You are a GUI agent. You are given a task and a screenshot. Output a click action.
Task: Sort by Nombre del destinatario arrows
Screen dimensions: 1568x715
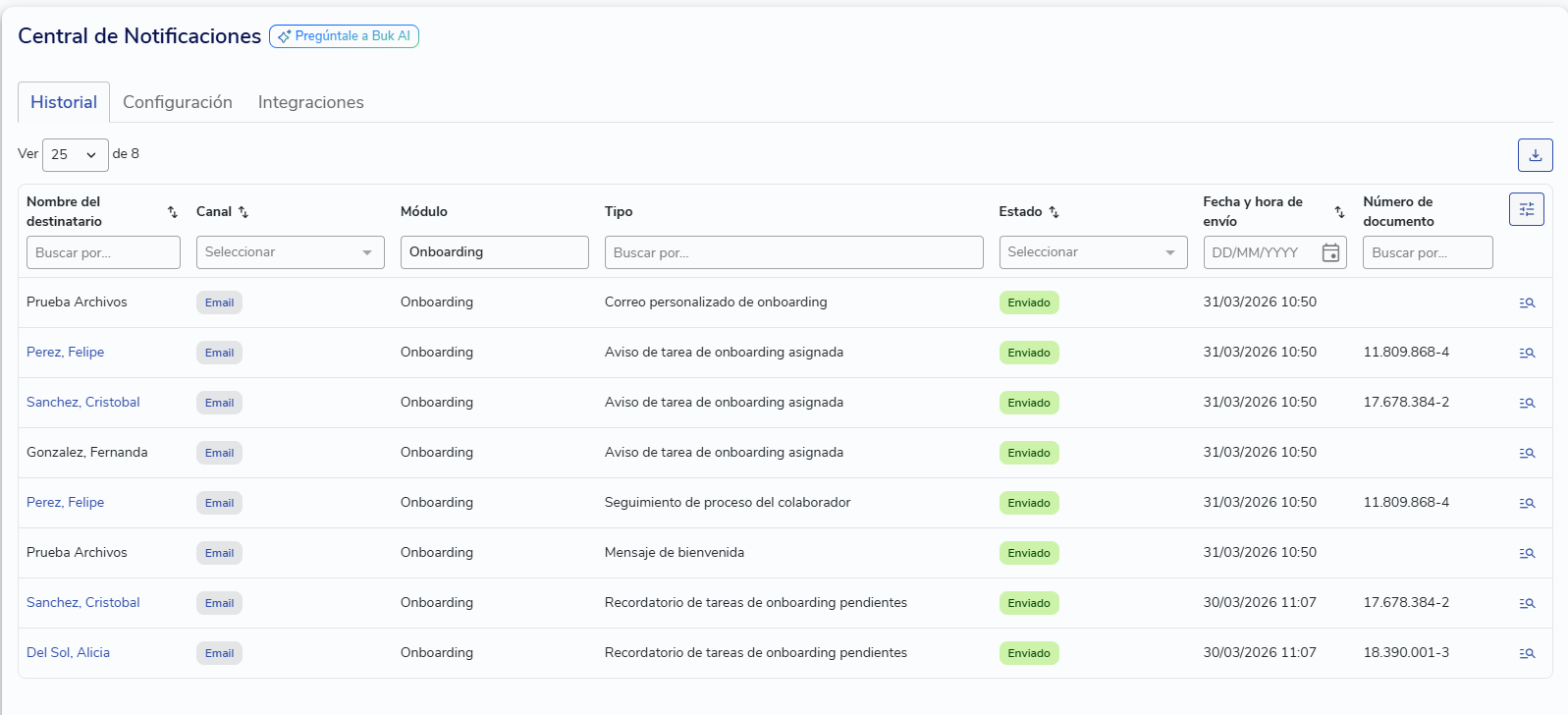[173, 212]
